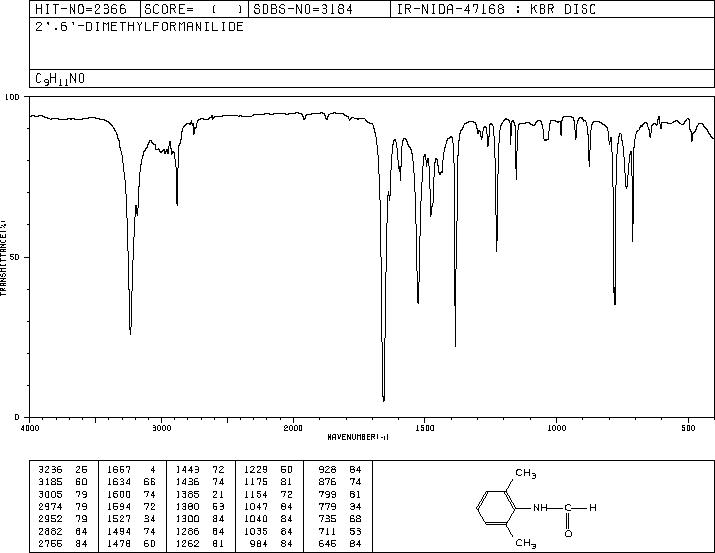The image size is (715, 553).
Task: Click the 1527 wavenumber in peak table
Action: (x=119, y=519)
